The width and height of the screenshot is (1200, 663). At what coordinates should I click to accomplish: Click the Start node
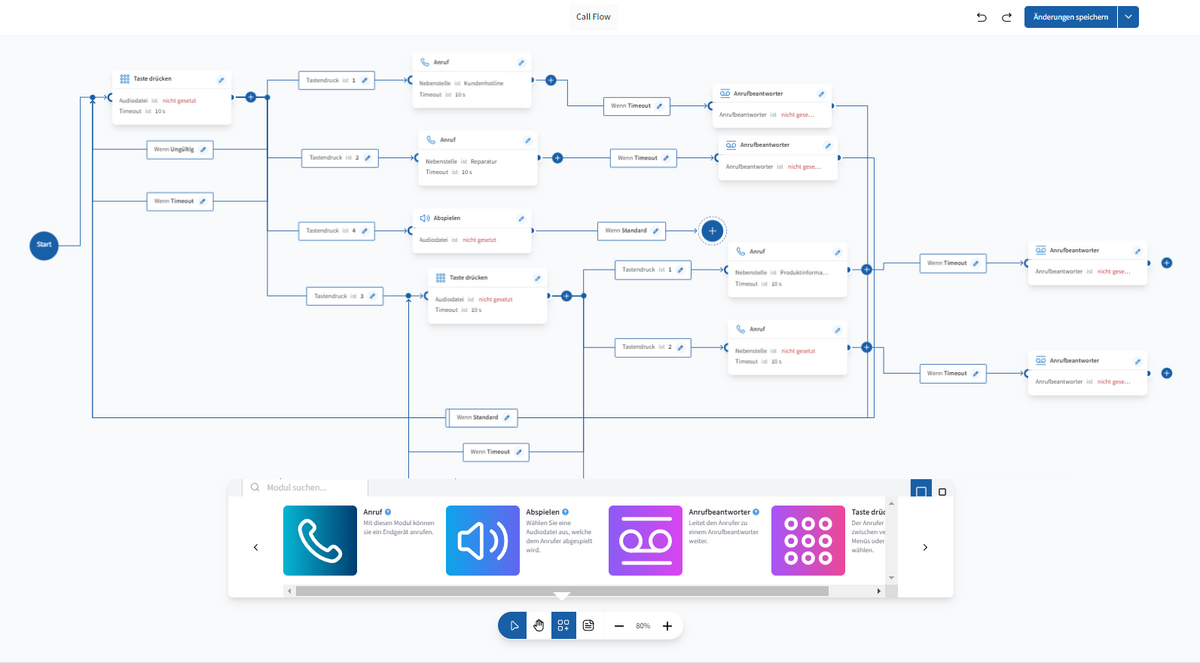pos(44,244)
